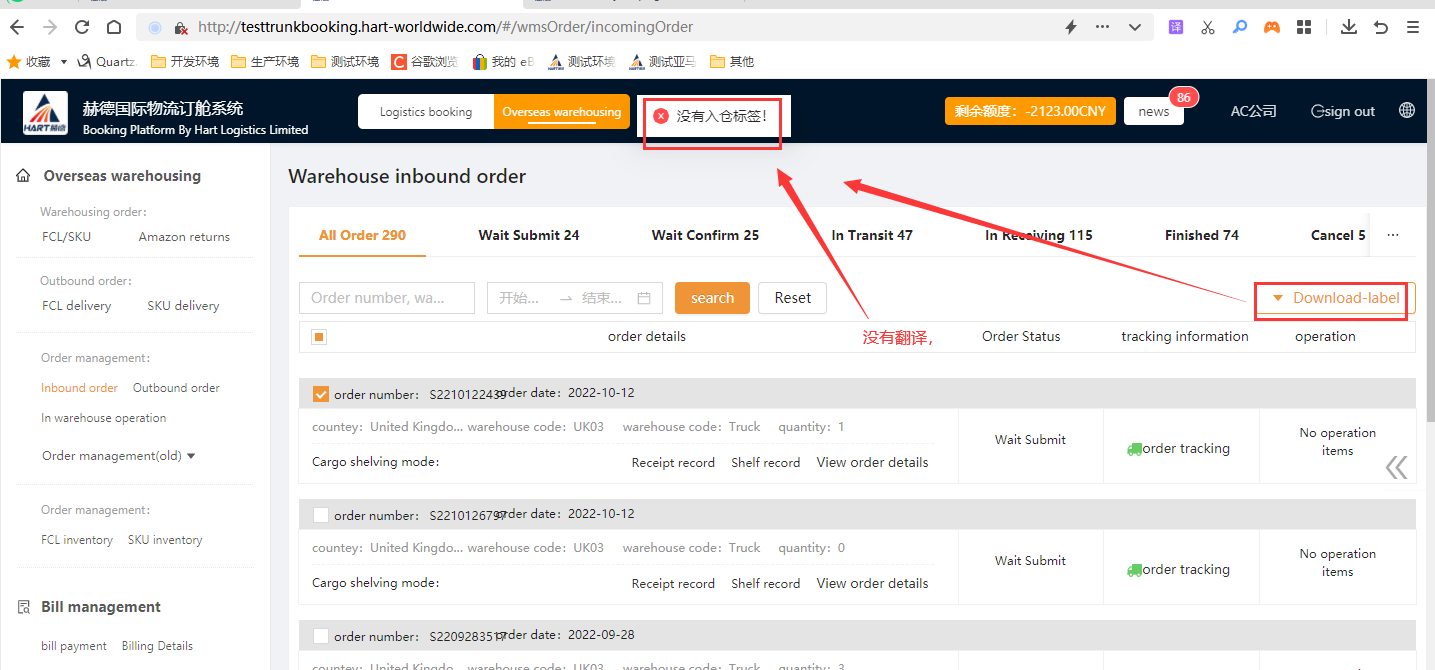Check order S2210126797 checkbox
1435x670 pixels.
(321, 515)
